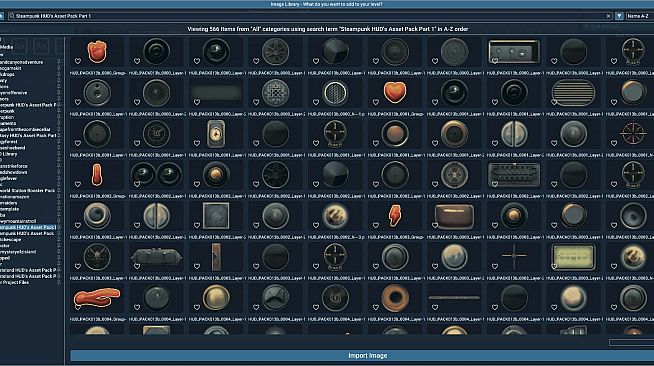
Task: Pick the orange donut ring asset
Action: (x=395, y=298)
